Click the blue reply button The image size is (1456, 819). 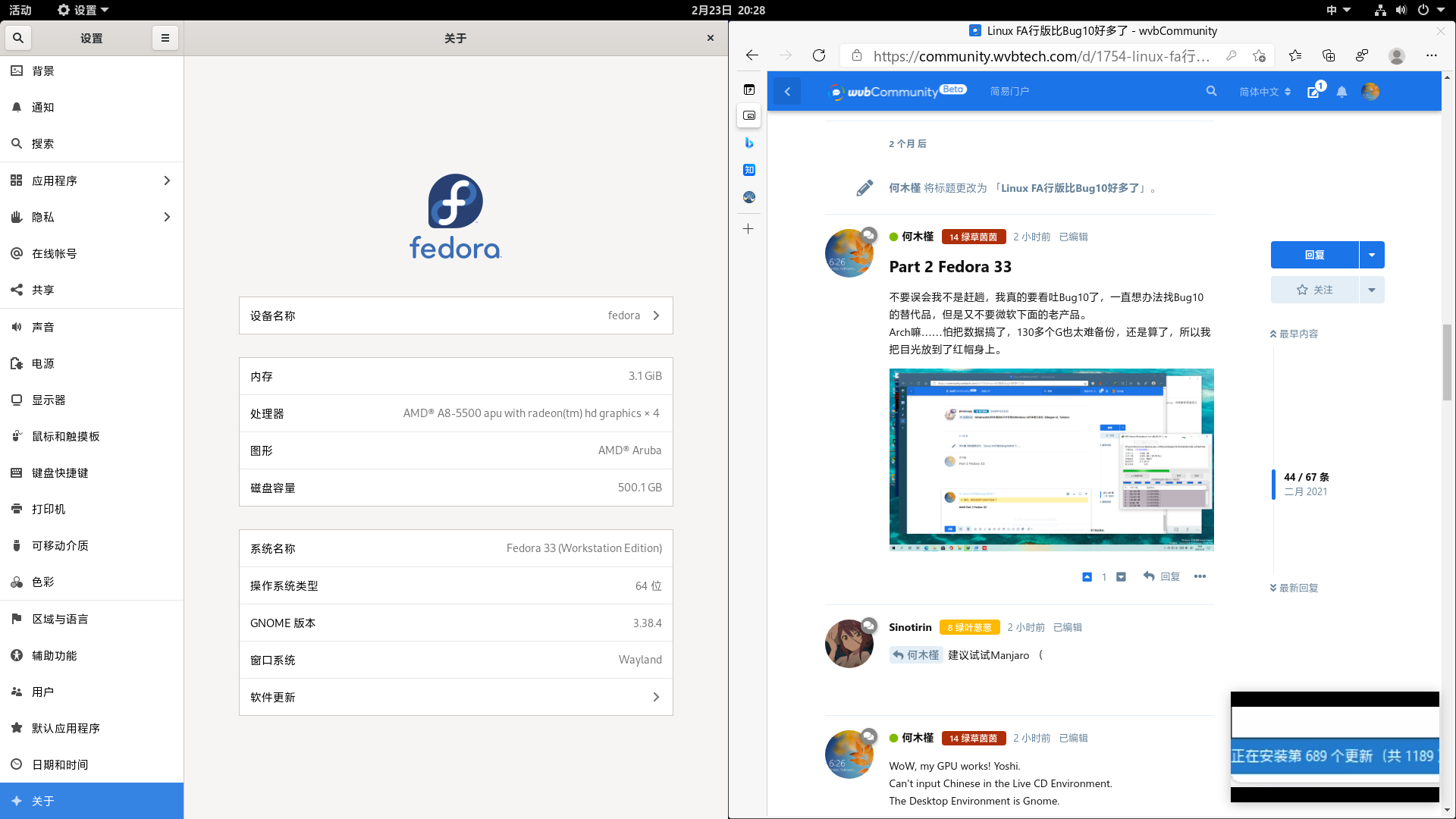pos(1314,255)
